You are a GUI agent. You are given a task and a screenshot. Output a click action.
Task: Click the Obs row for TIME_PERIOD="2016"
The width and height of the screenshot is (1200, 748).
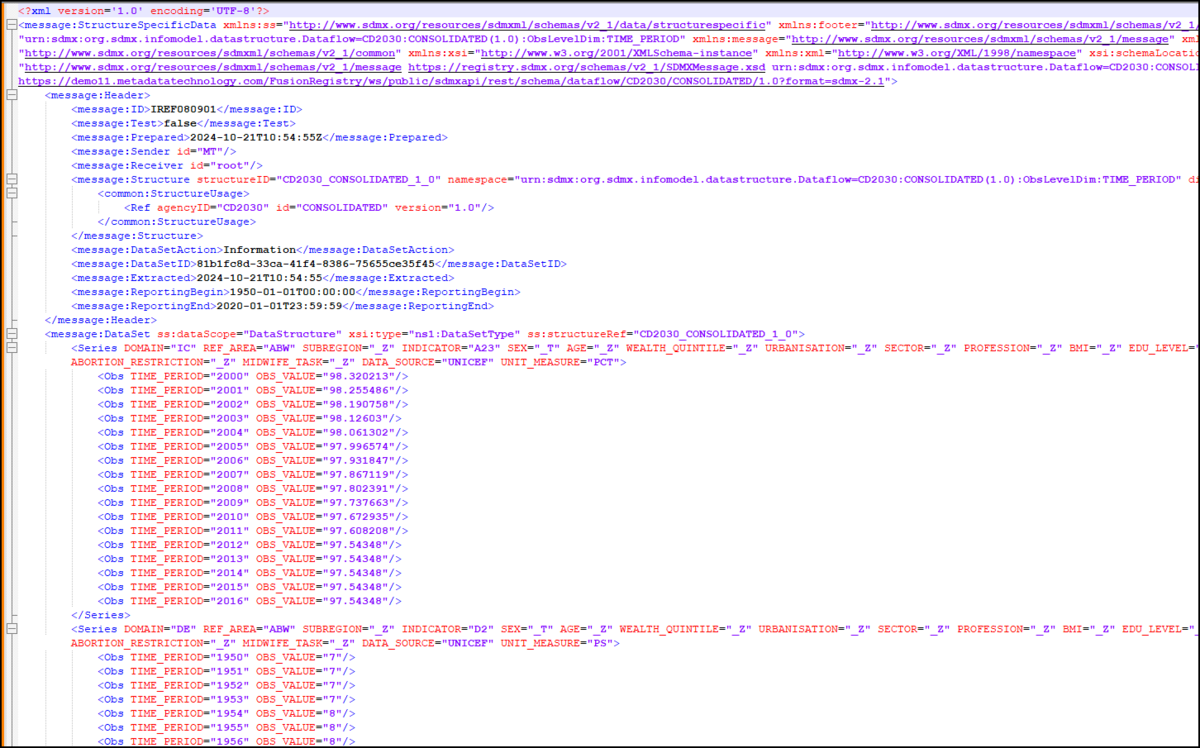(250, 599)
